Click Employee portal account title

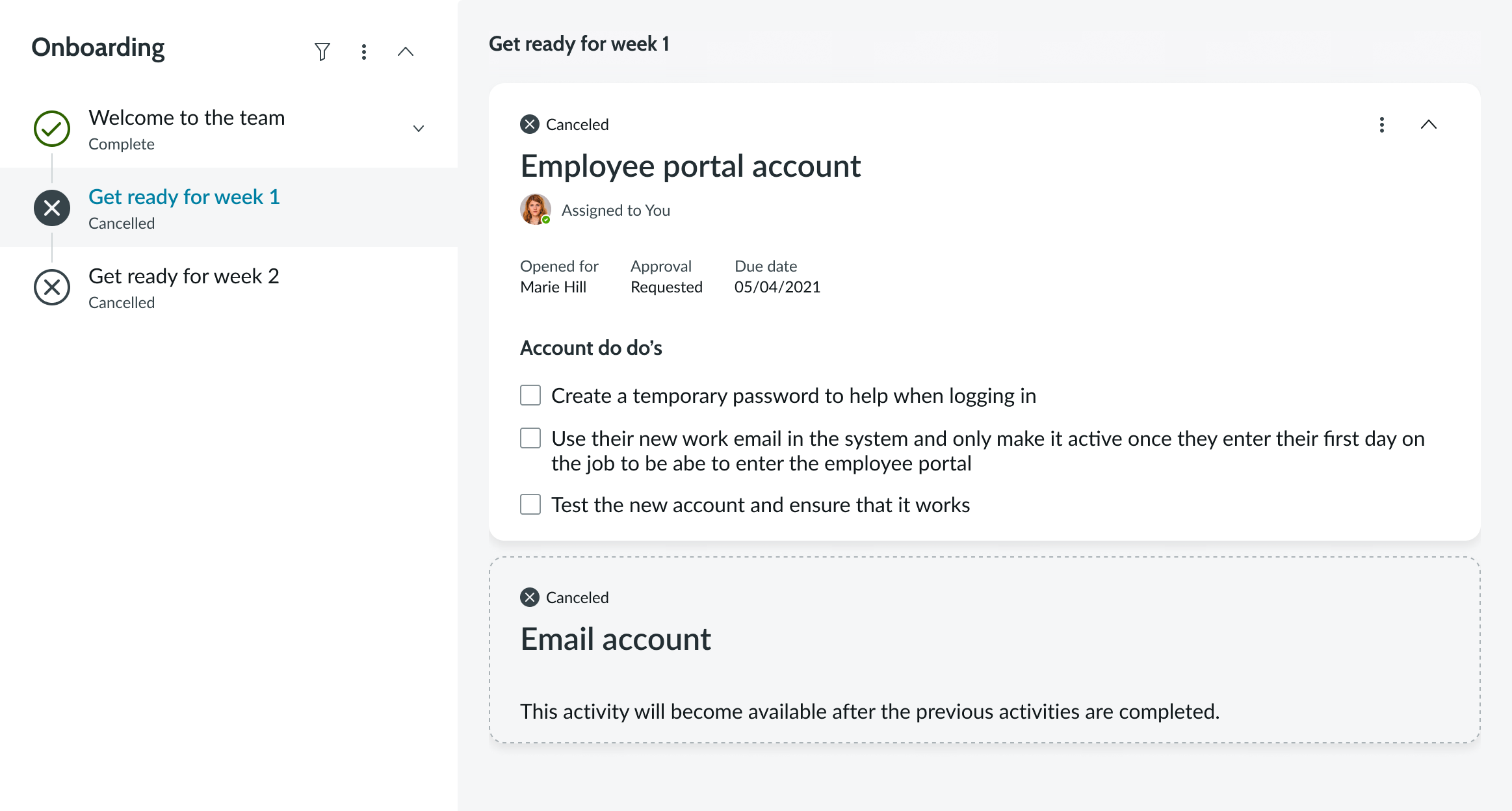690,166
